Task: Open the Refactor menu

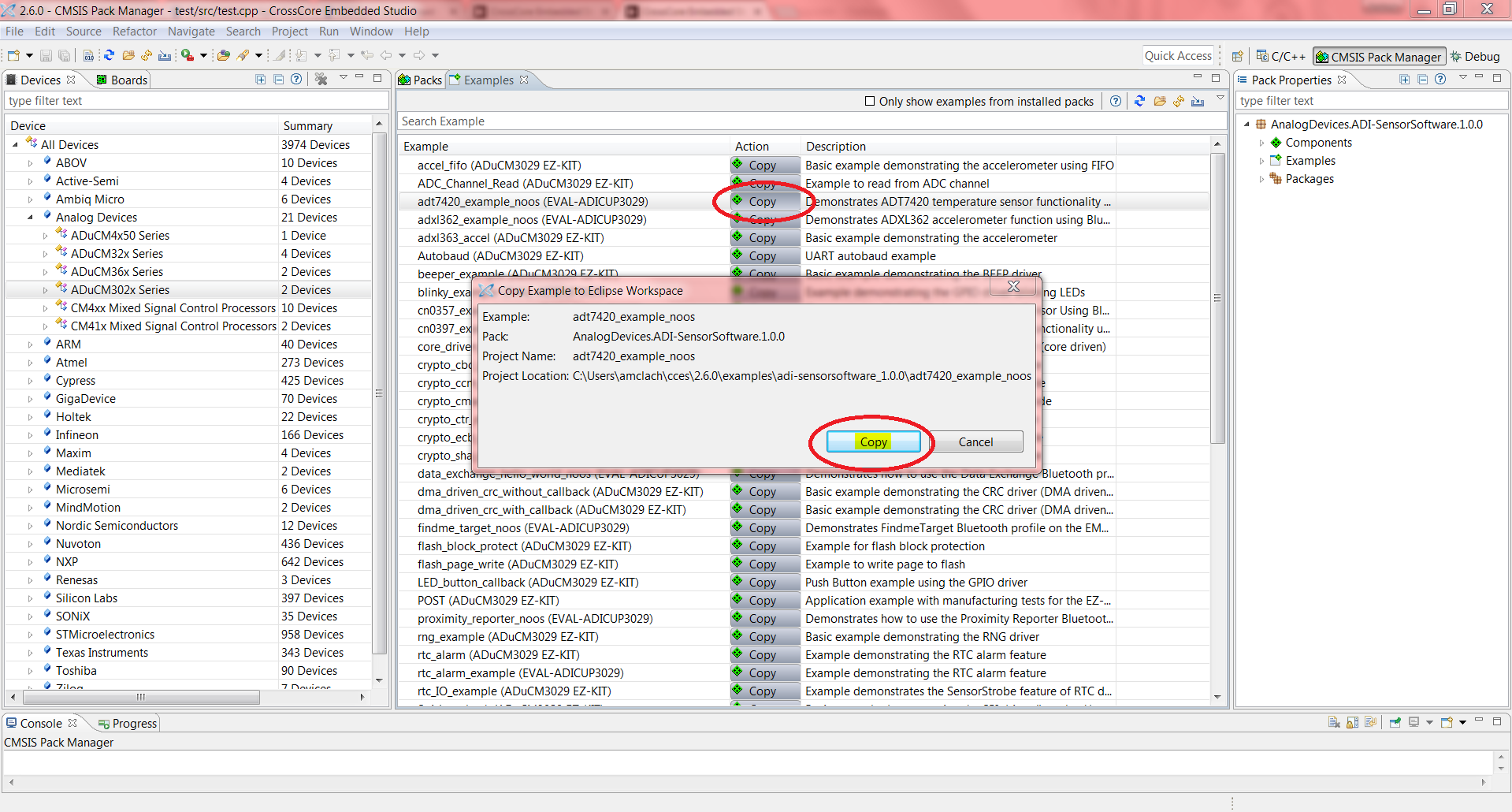Action: point(135,32)
